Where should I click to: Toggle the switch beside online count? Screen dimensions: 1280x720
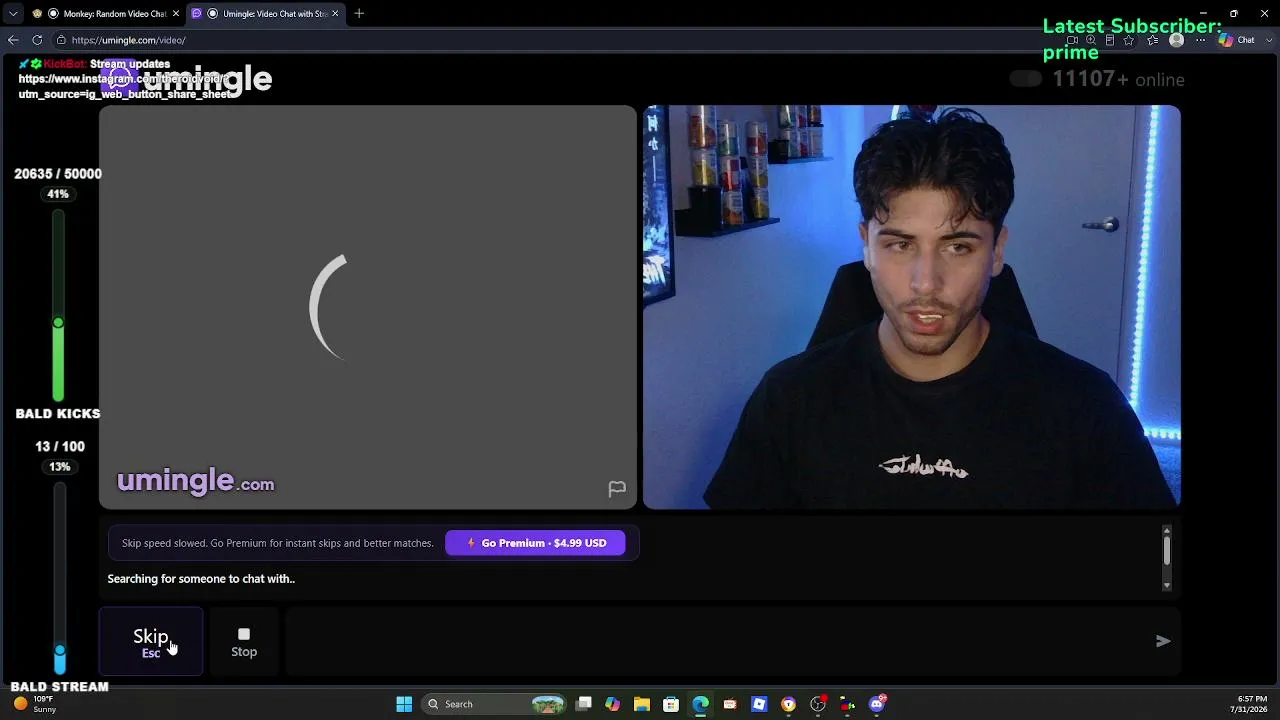click(x=1025, y=79)
